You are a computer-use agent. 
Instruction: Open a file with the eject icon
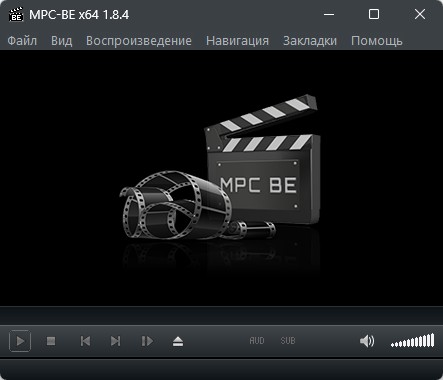tap(178, 341)
